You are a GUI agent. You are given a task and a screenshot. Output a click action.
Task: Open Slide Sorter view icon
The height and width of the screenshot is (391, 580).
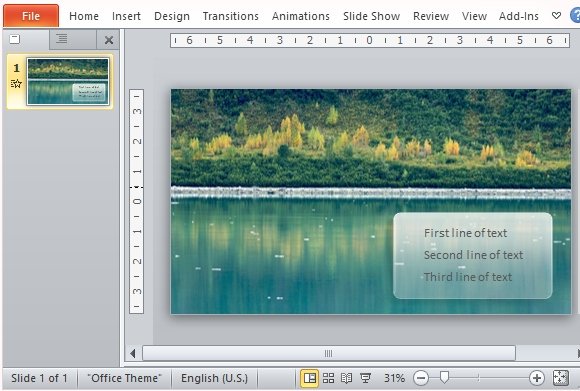point(328,378)
